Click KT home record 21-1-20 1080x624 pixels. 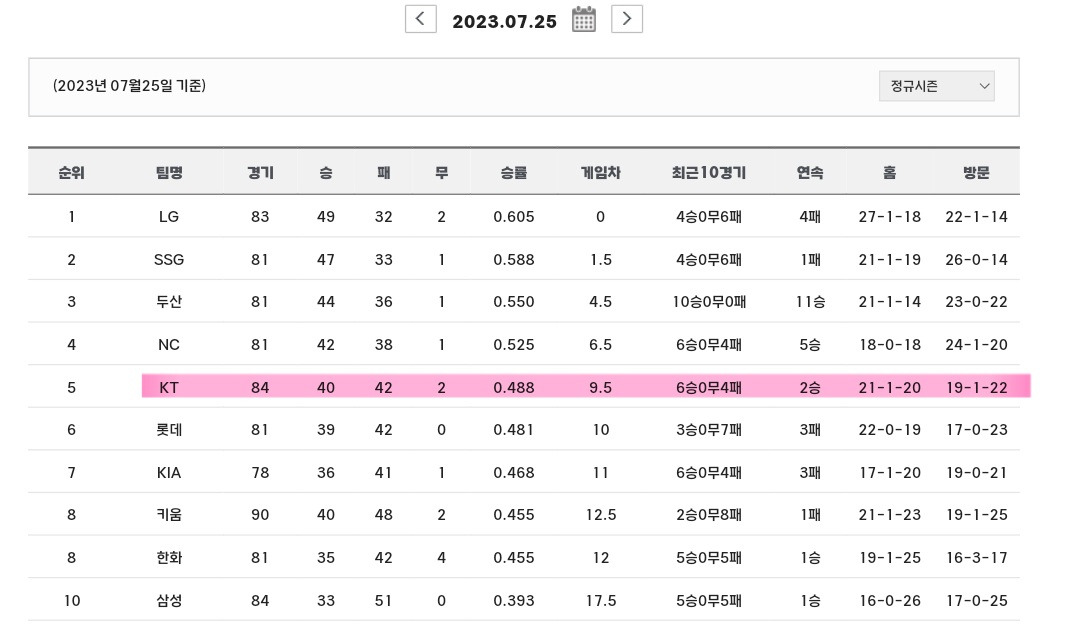pos(890,388)
